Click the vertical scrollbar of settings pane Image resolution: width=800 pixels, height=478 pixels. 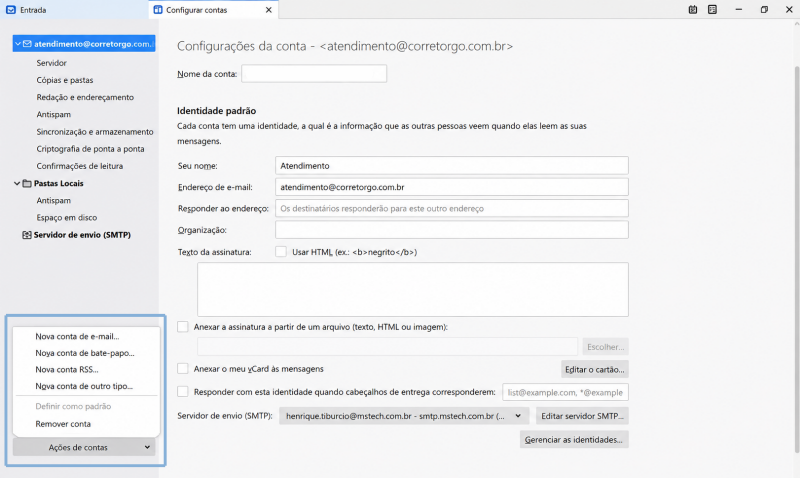click(796, 259)
